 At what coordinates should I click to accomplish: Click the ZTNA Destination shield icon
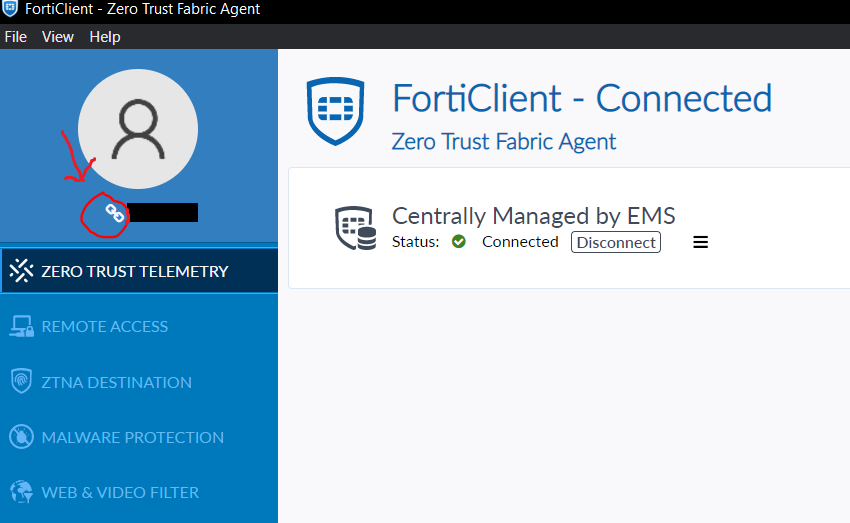pos(22,382)
